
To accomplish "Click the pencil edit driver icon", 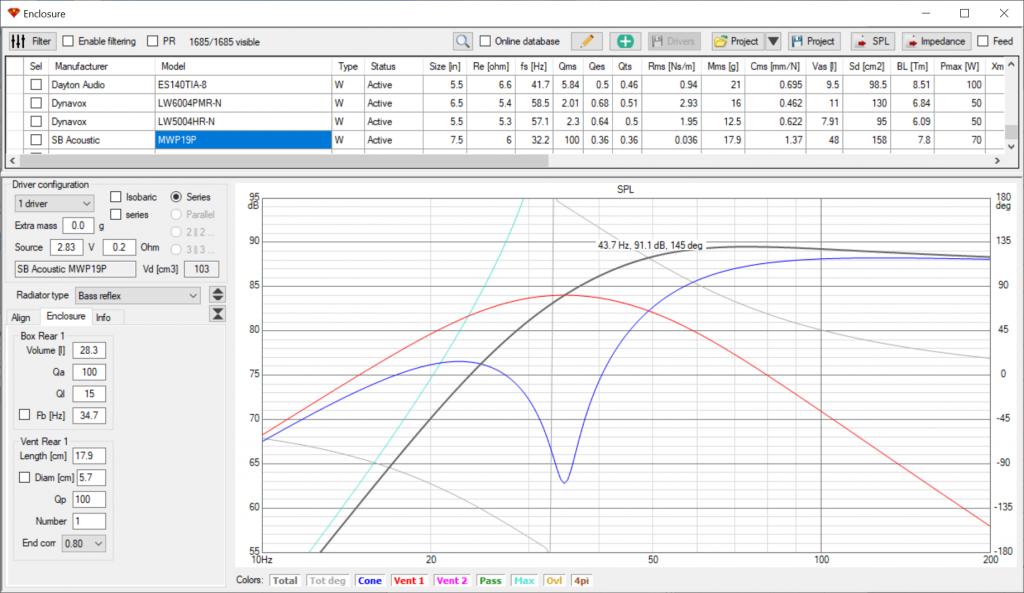I will coord(586,41).
